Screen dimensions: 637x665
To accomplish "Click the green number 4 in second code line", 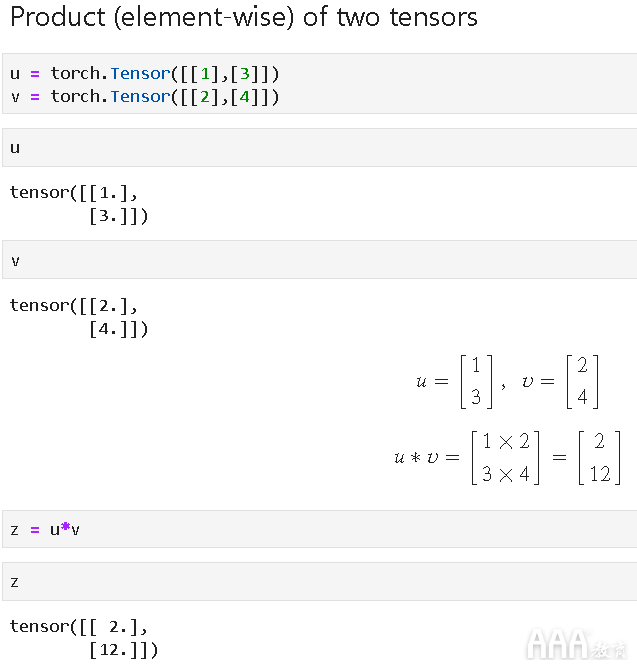I will pos(245,97).
